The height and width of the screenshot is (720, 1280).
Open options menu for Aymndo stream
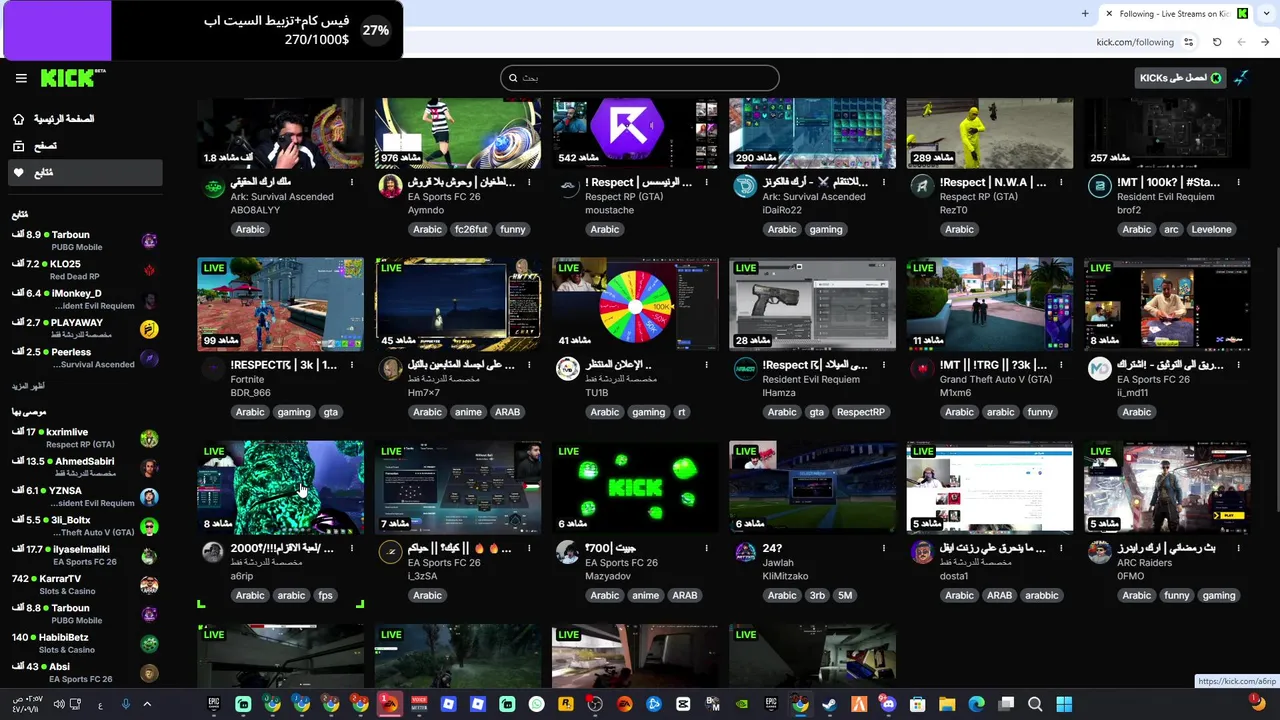(529, 182)
